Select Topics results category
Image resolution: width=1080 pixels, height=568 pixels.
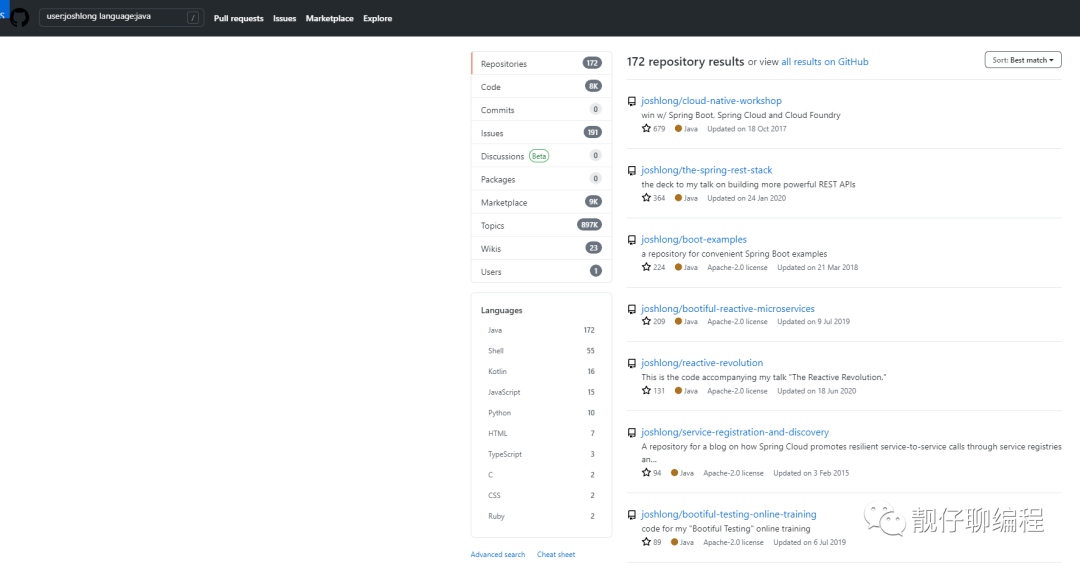[x=541, y=225]
